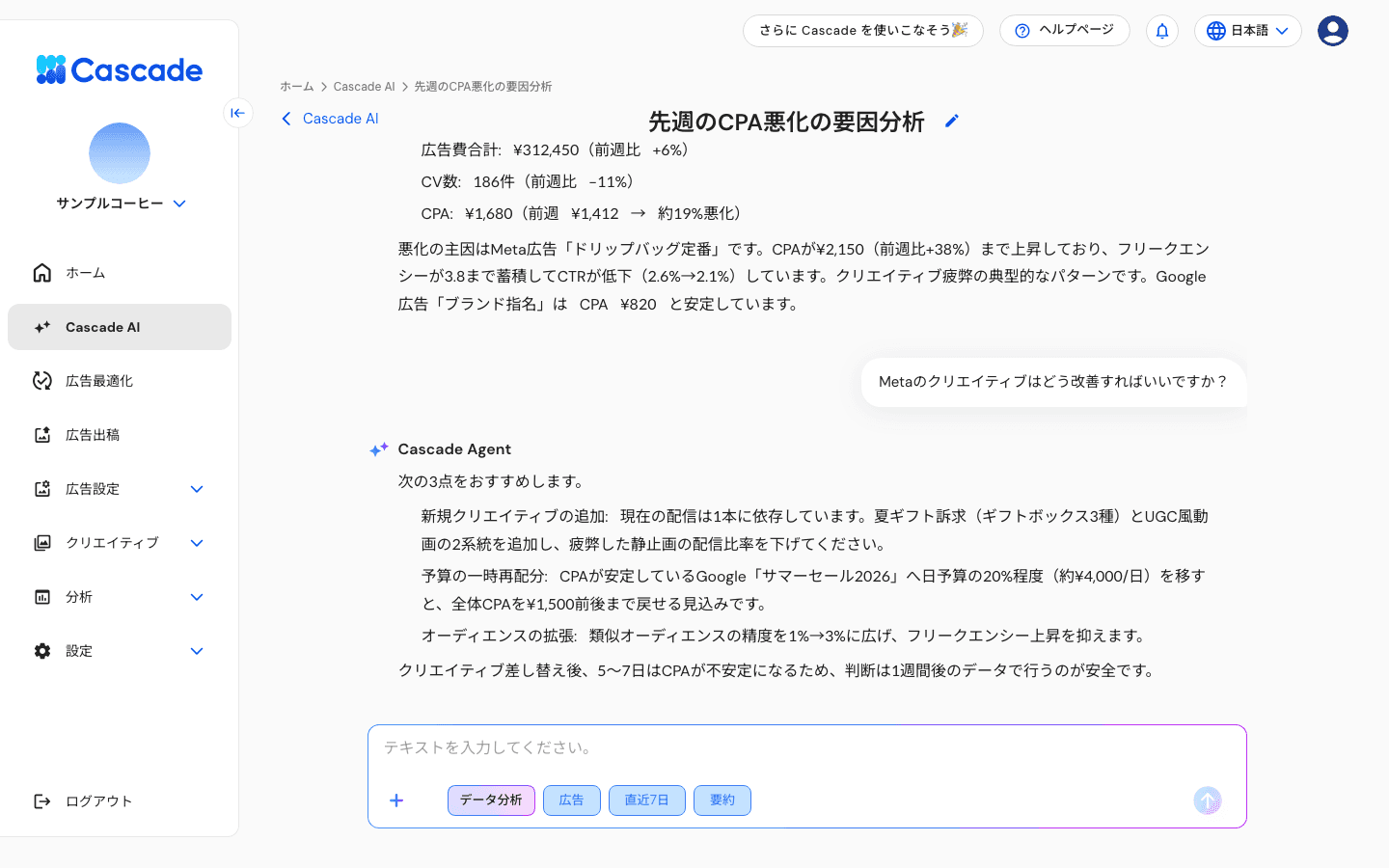
Task: Click the home icon in the sidebar
Action: tap(42, 273)
